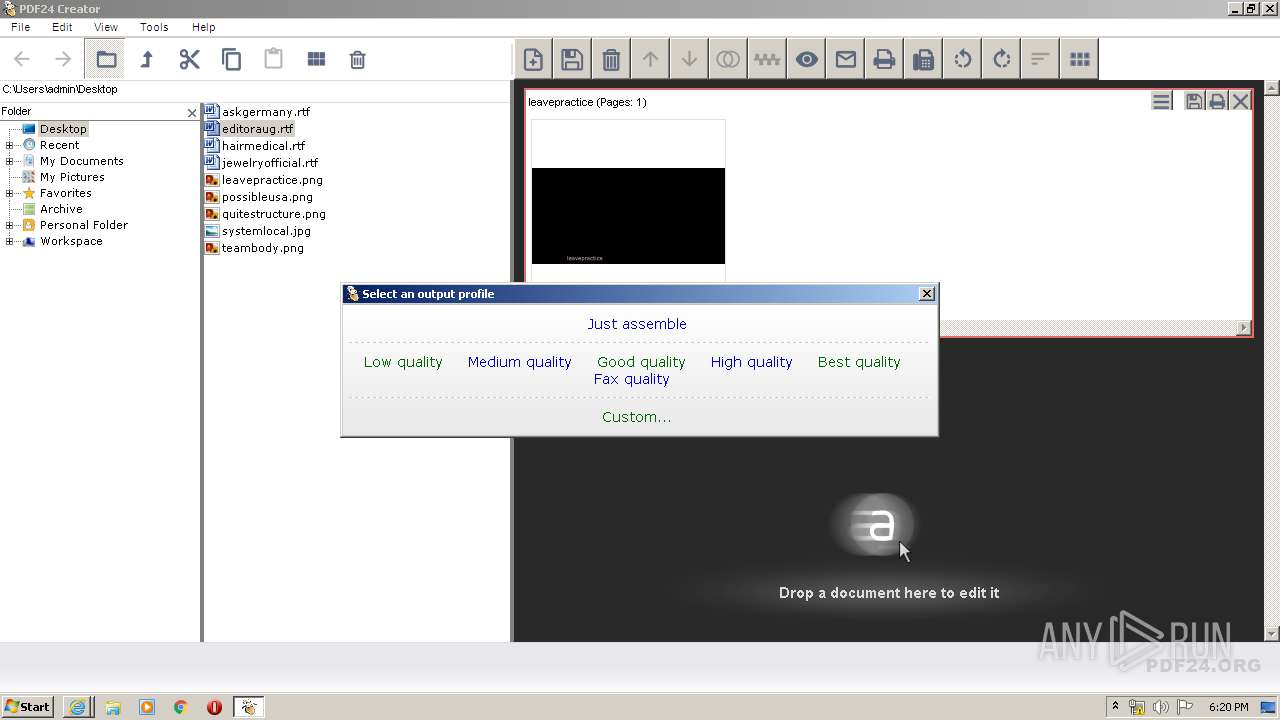Expand the Workspace tree node
Viewport: 1280px width, 720px height.
point(9,241)
